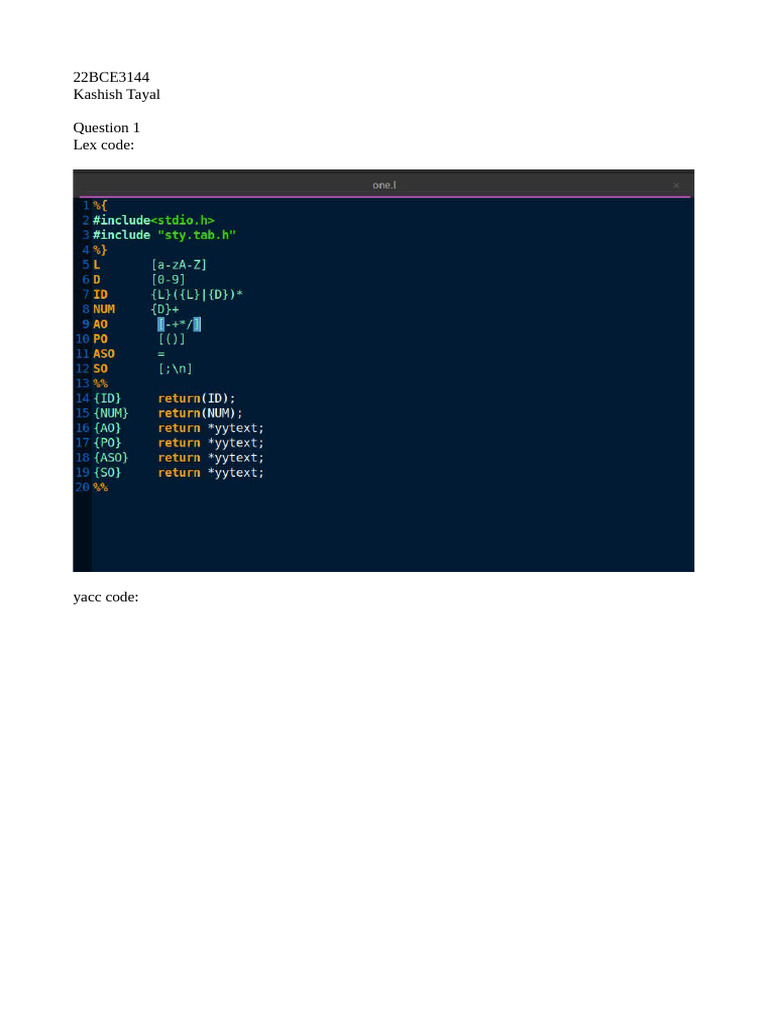The width and height of the screenshot is (768, 1024).
Task: Select the one.l tab title
Action: coord(384,185)
